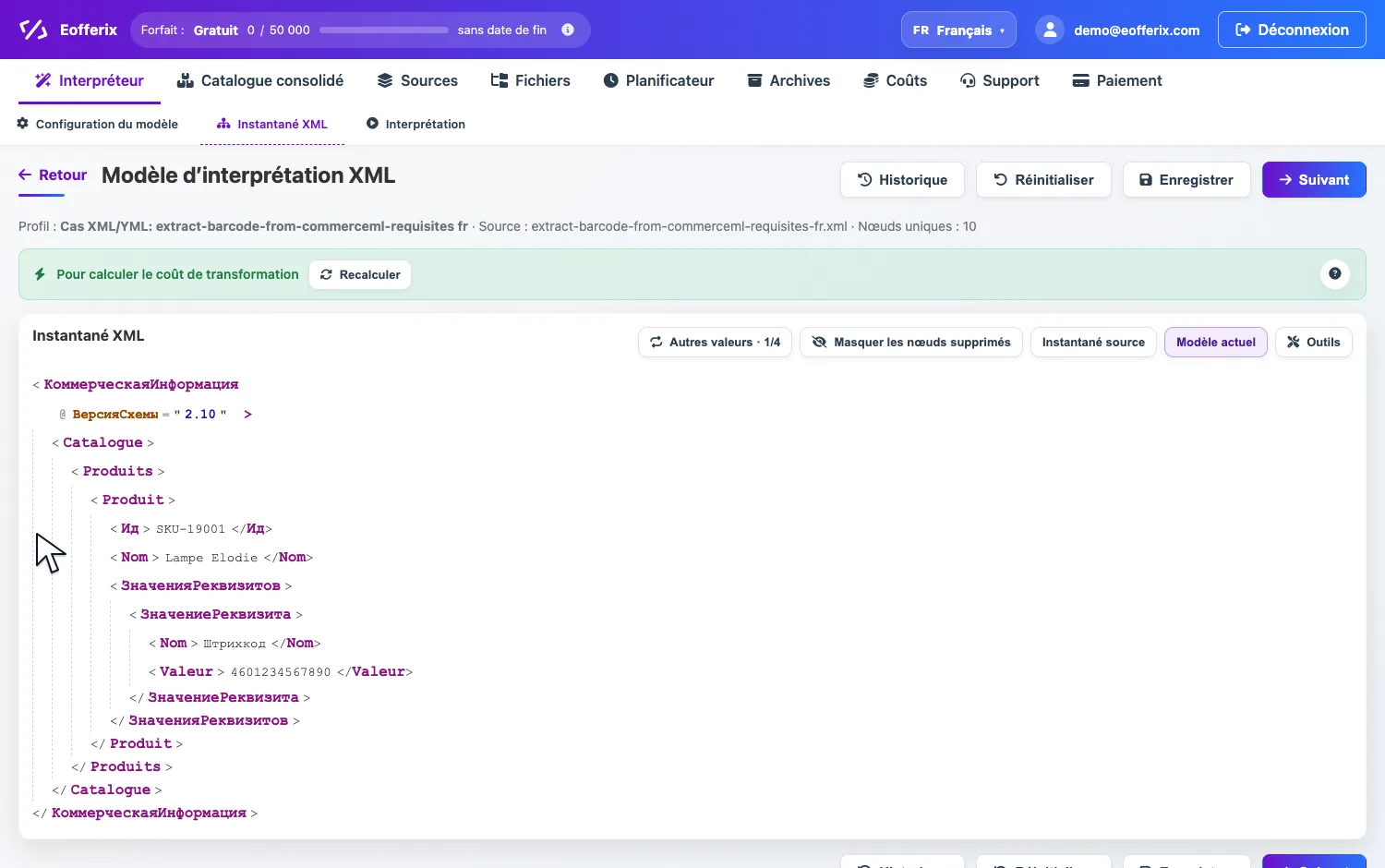Screen dimensions: 1385x868
Task: Click the plan info circle icon
Action: coord(568,30)
